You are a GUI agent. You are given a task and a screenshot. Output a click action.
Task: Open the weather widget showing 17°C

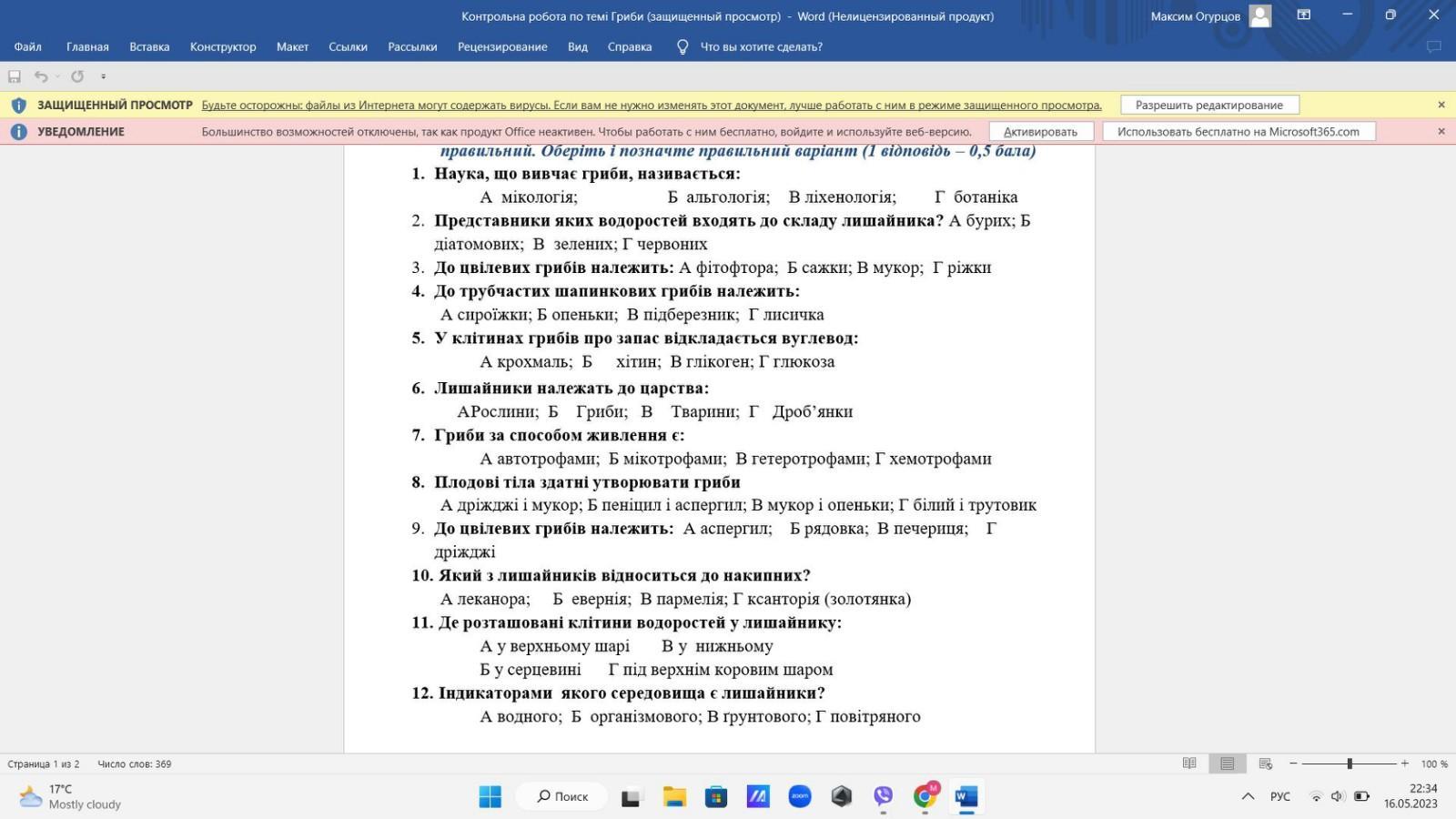[70, 796]
